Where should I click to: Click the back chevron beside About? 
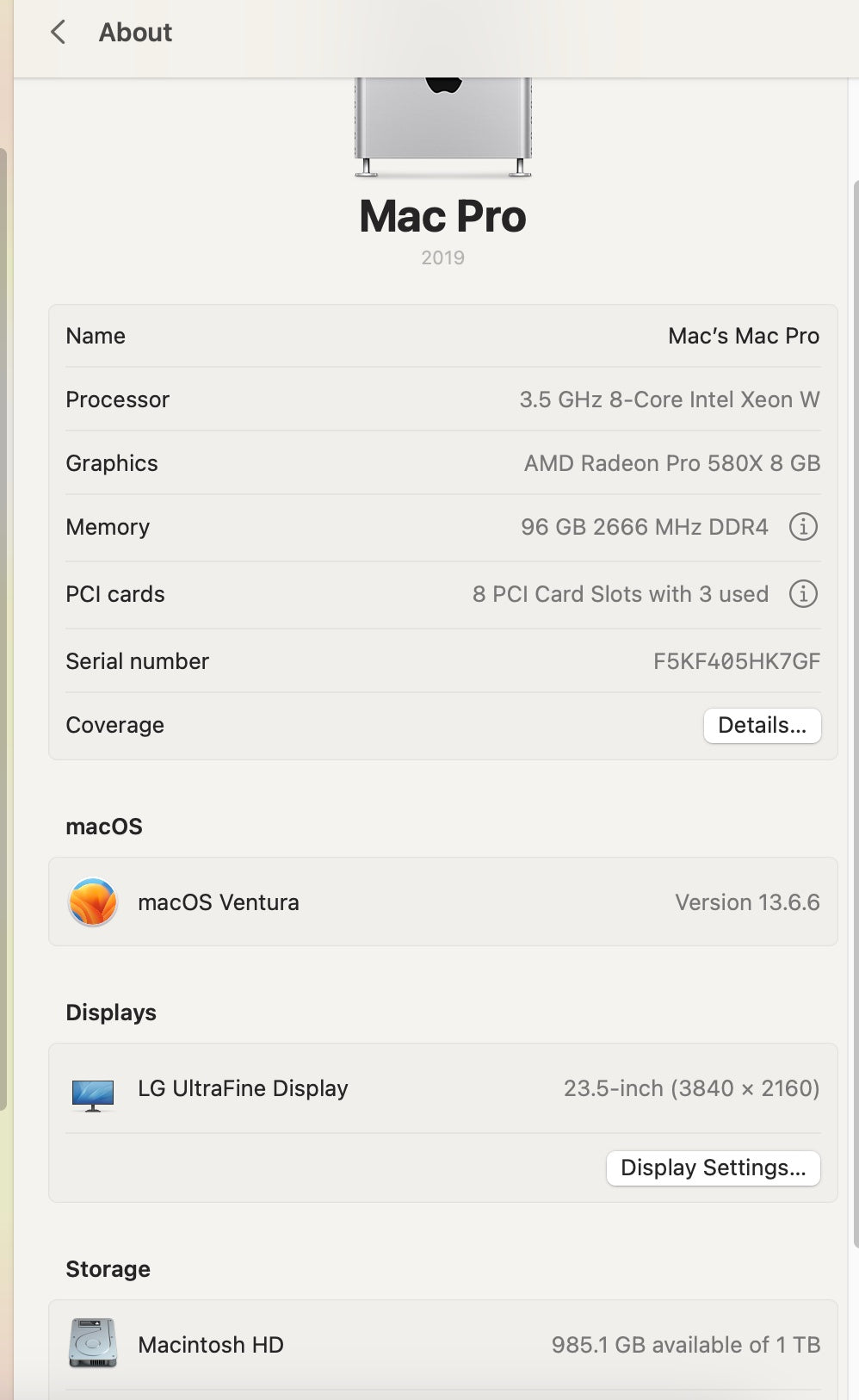58,33
